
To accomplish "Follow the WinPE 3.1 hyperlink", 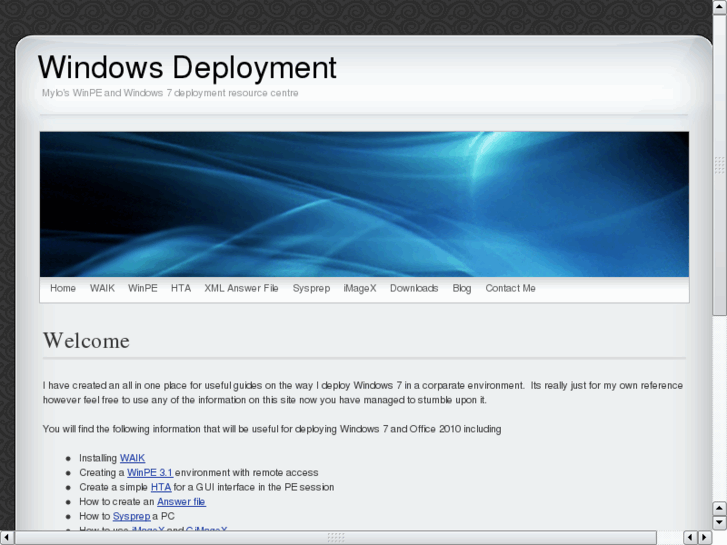I will click(150, 472).
